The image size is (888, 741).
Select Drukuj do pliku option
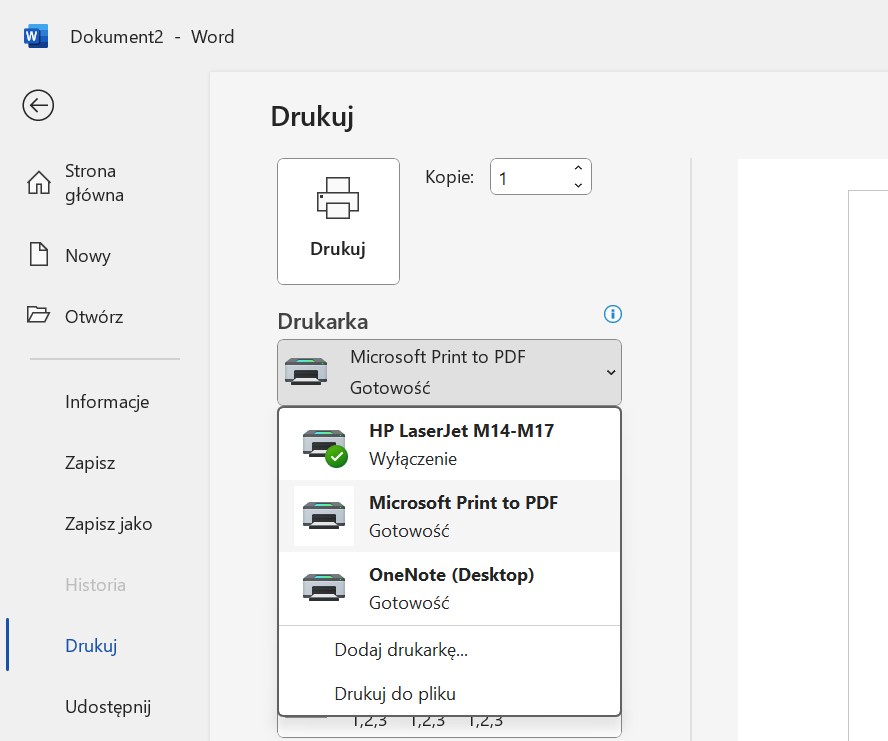395,693
